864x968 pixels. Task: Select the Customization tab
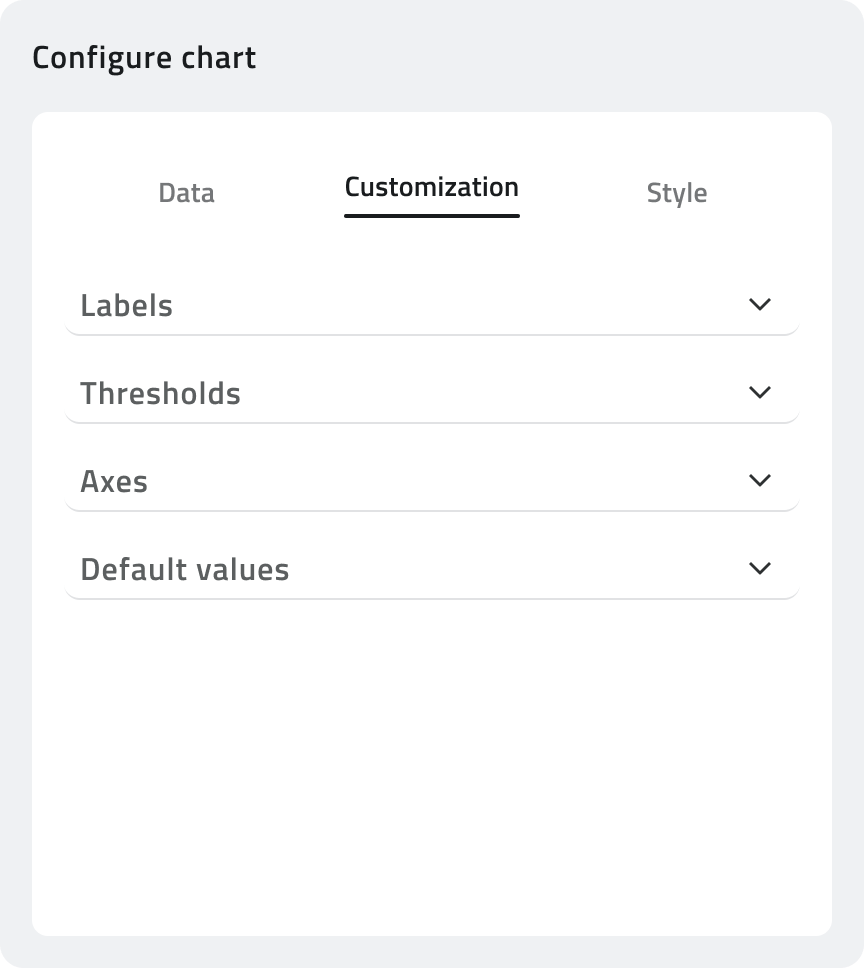click(x=431, y=187)
